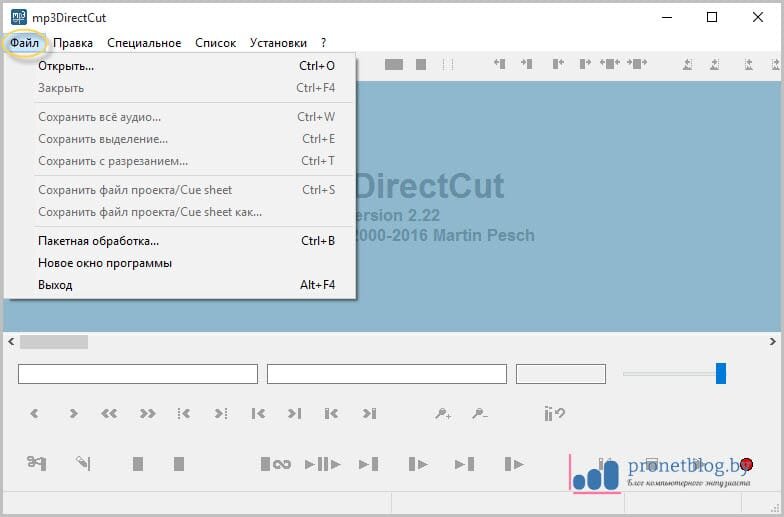Image resolution: width=784 pixels, height=517 pixels.
Task: Open the Специальное menu
Action: pos(144,43)
